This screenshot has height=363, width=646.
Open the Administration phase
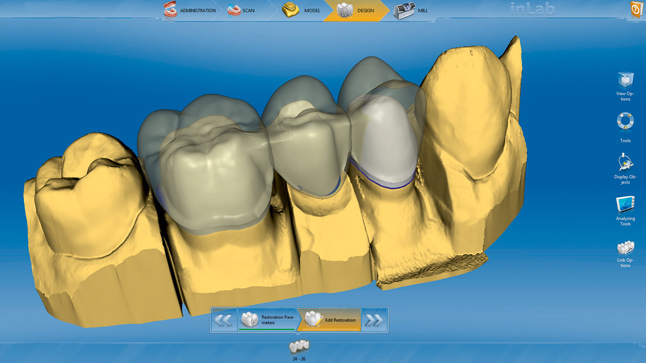(190, 10)
